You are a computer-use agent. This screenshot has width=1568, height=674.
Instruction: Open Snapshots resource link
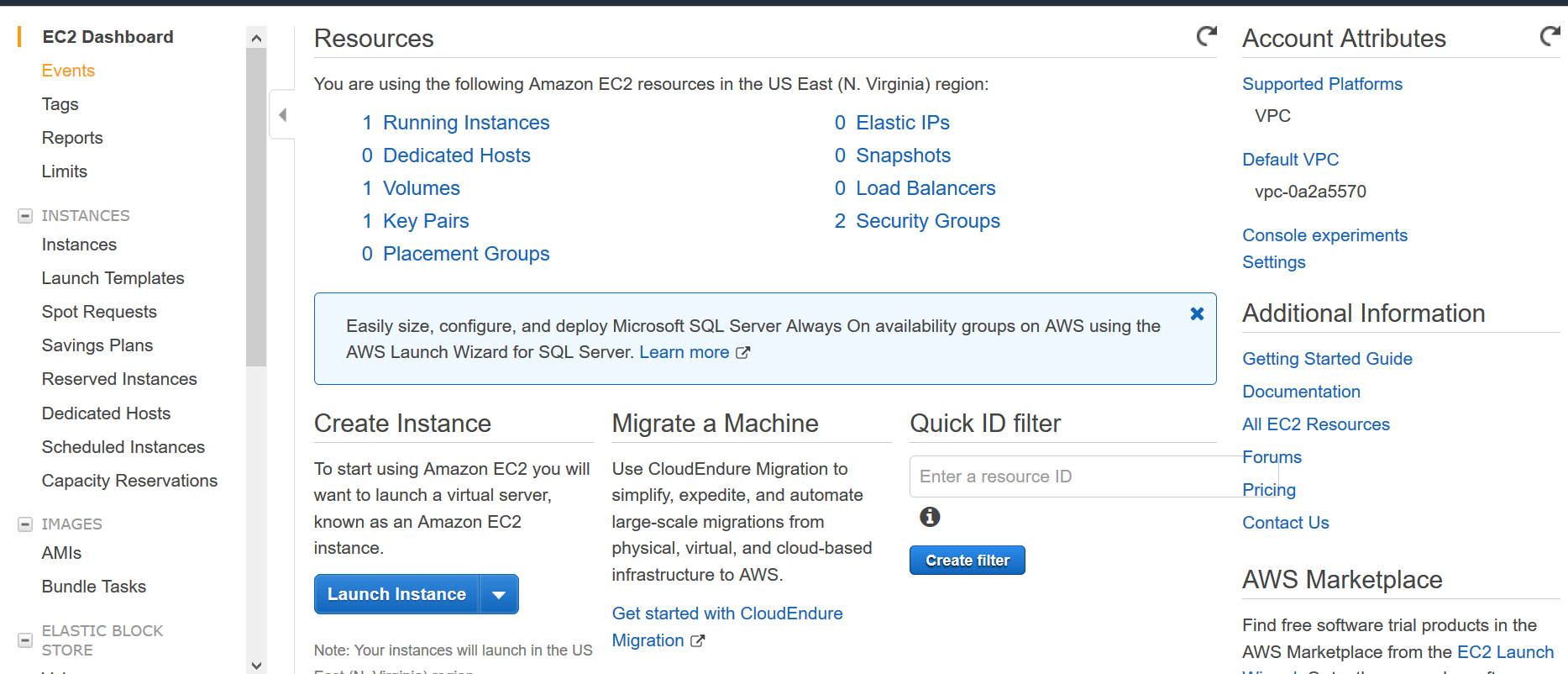click(903, 155)
